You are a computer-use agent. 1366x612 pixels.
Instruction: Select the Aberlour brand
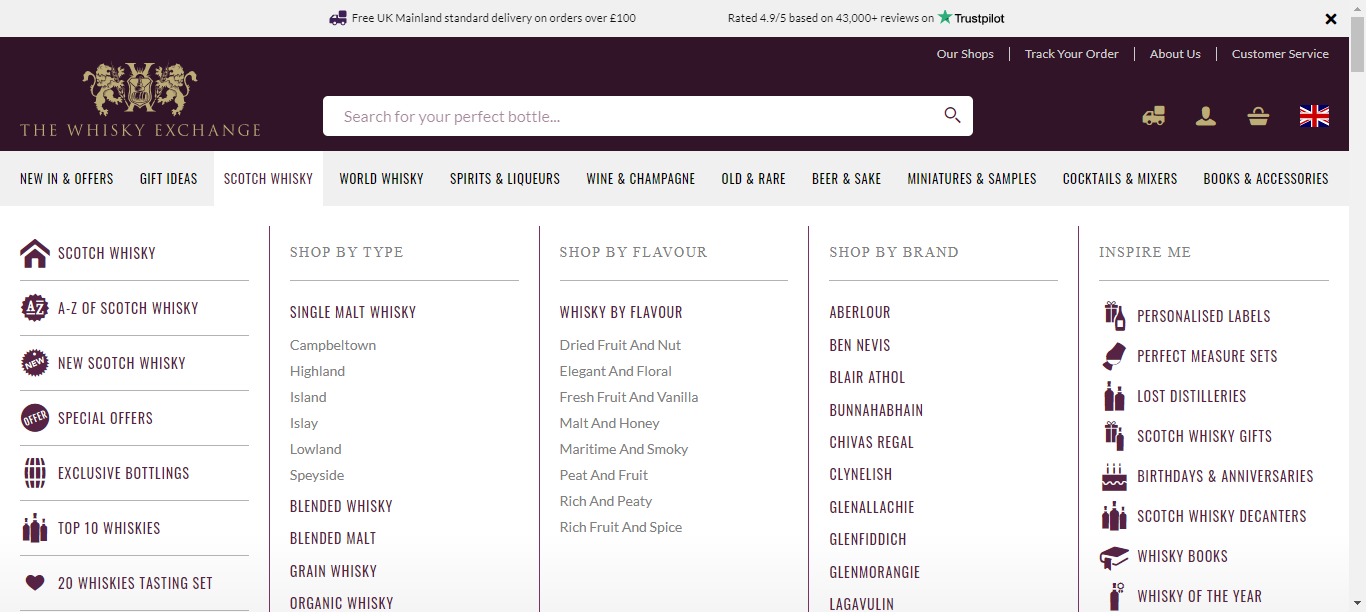coord(860,312)
